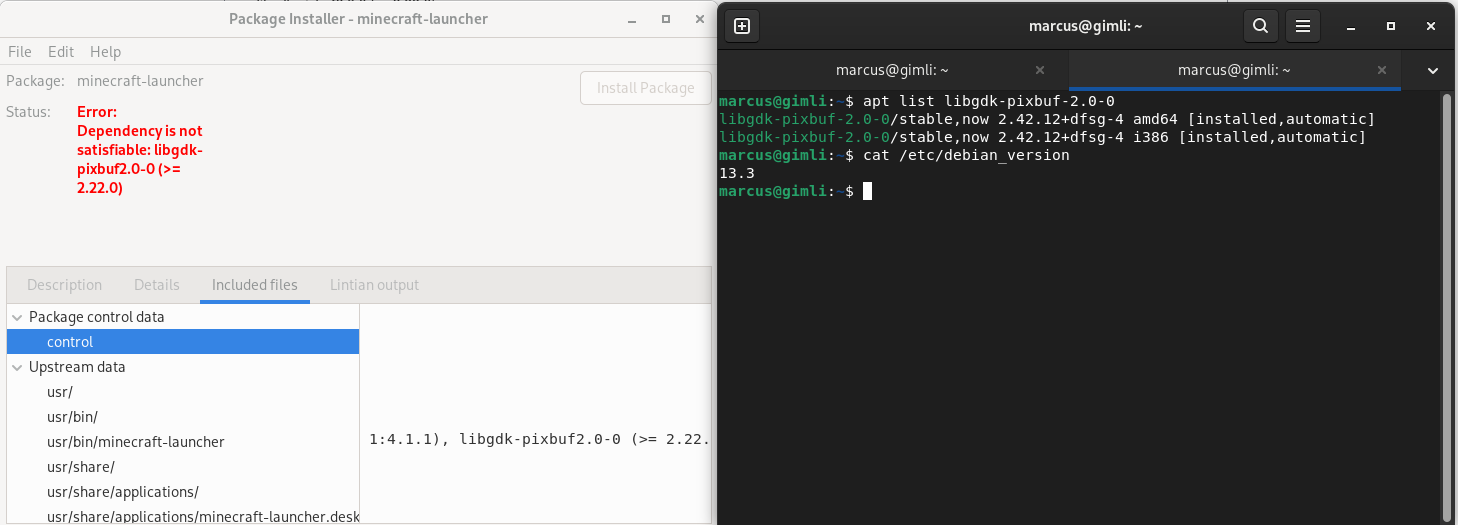
Task: Open the Edit menu
Action: (61, 52)
